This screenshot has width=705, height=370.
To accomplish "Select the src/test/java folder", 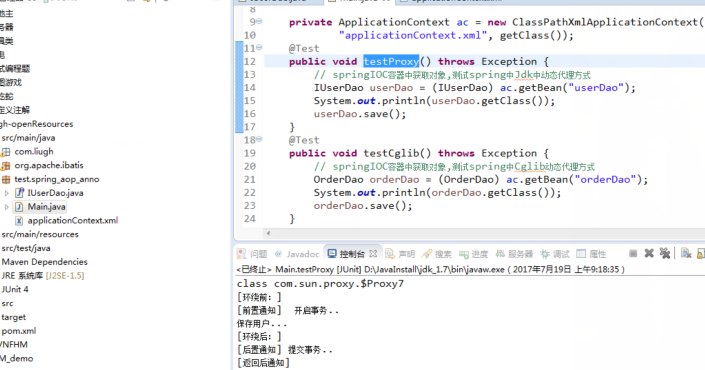I will 26,248.
